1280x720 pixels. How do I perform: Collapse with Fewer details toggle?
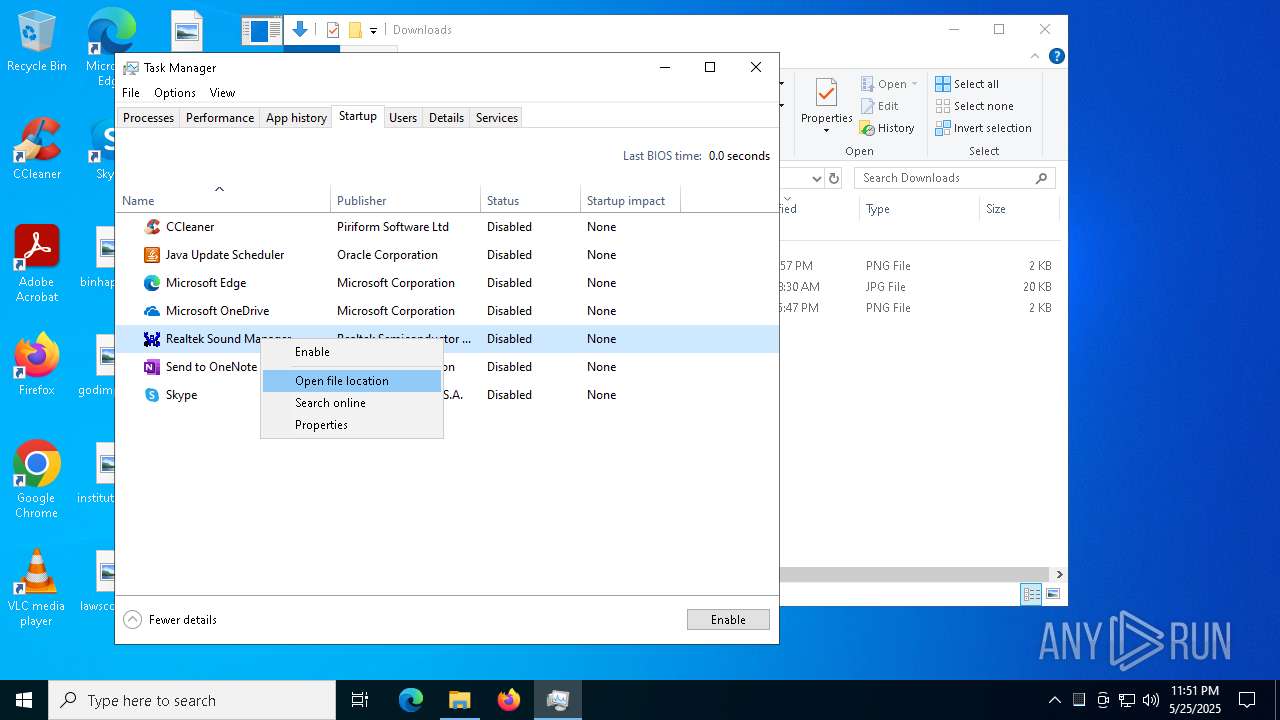(171, 620)
